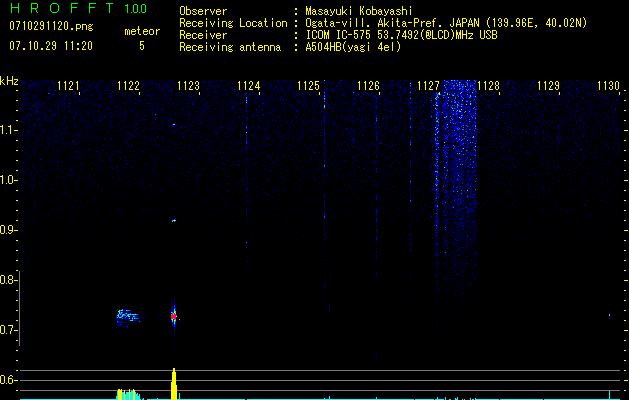
Task: Click the Receiving Location label
Action: [233, 23]
